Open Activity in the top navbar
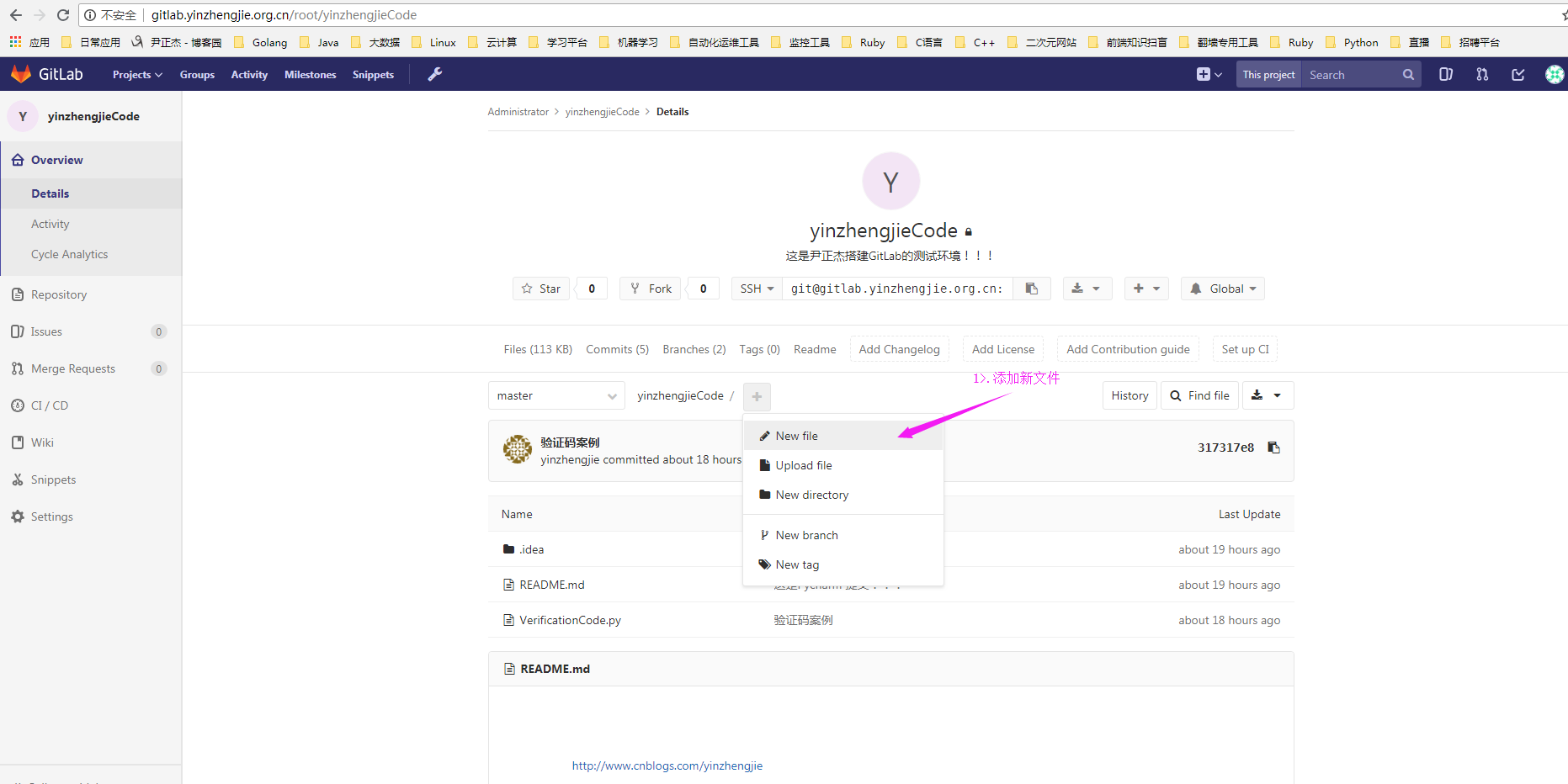Image resolution: width=1568 pixels, height=784 pixels. [249, 74]
